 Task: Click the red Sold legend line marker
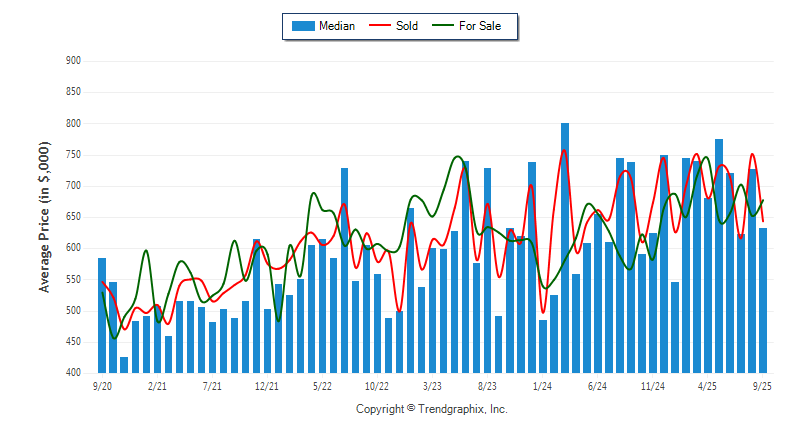[381, 26]
